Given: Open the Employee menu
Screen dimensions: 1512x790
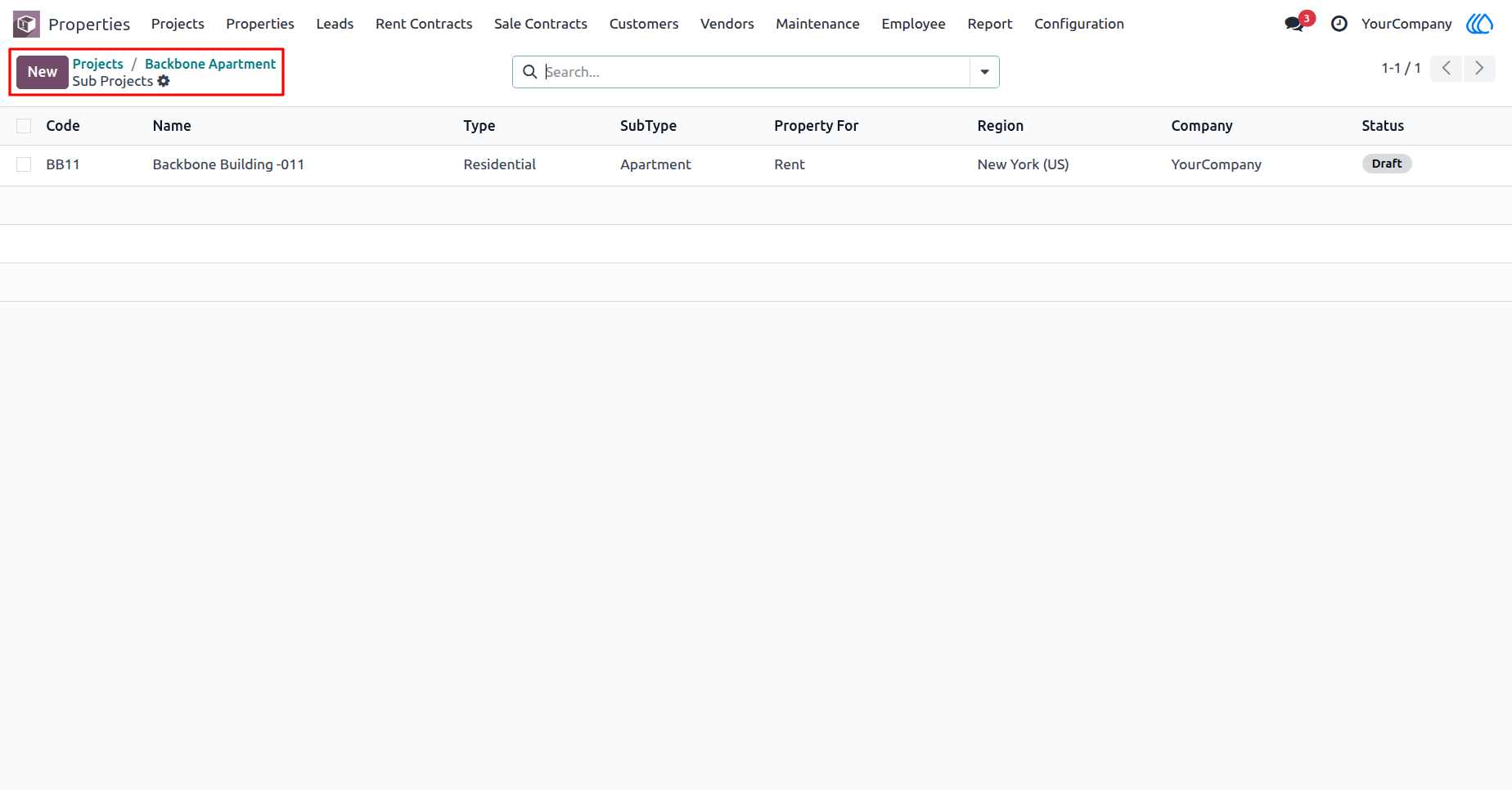Looking at the screenshot, I should 913,24.
